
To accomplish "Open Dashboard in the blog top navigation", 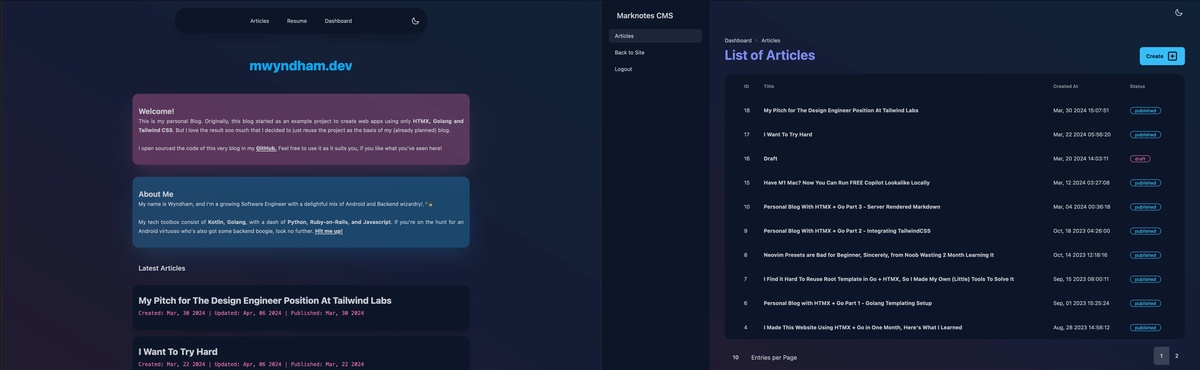I will click(x=338, y=21).
